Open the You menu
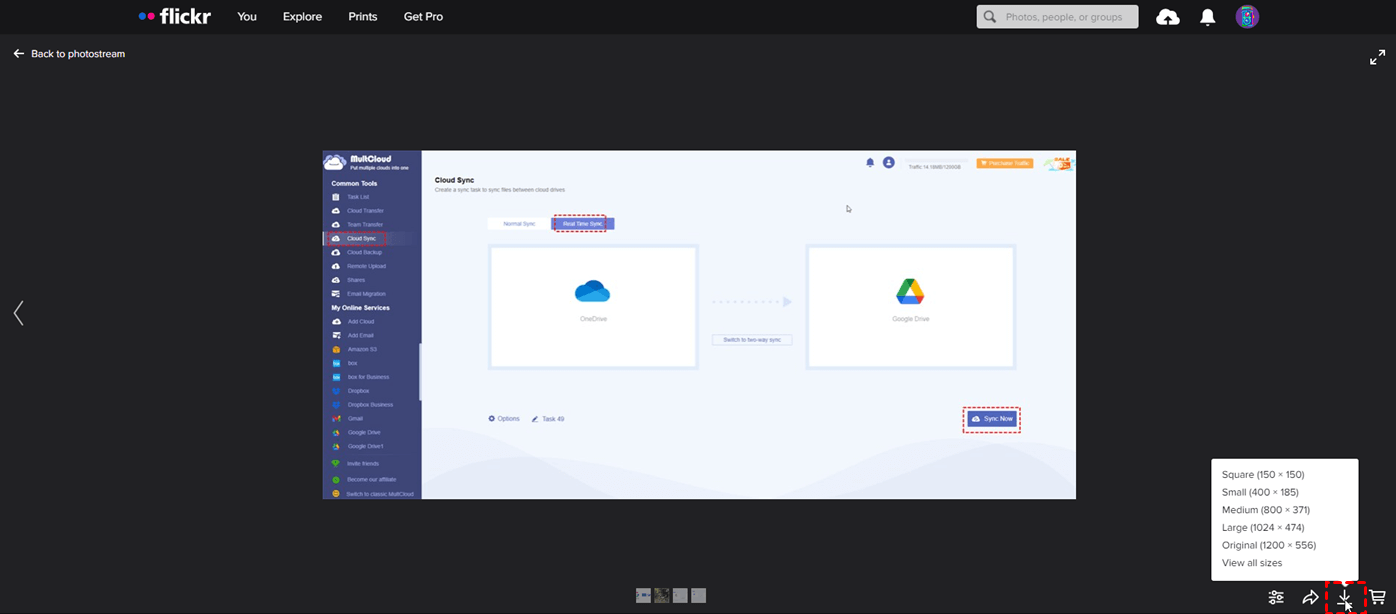The height and width of the screenshot is (614, 1396). pos(247,17)
